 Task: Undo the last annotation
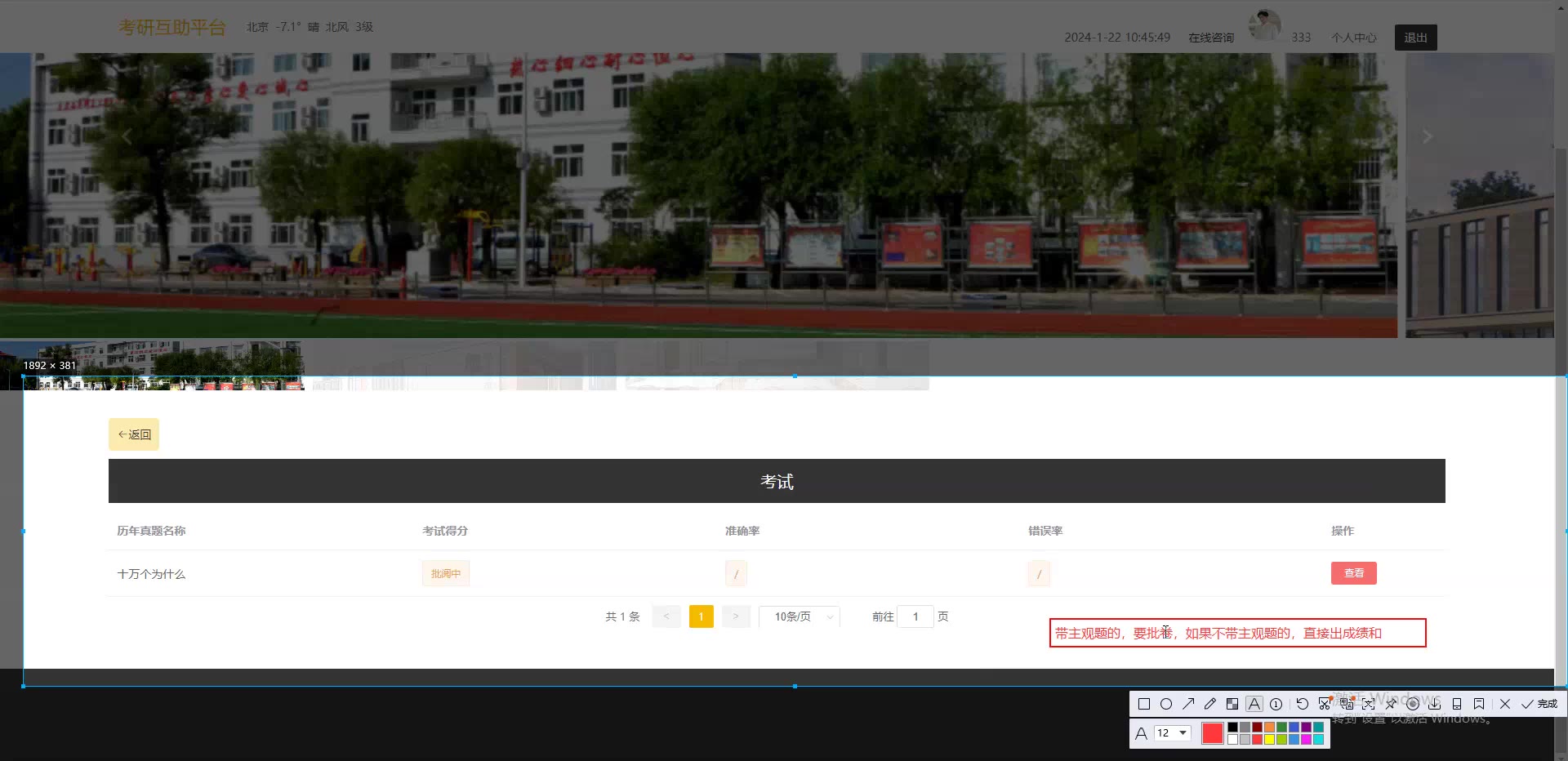[1303, 704]
